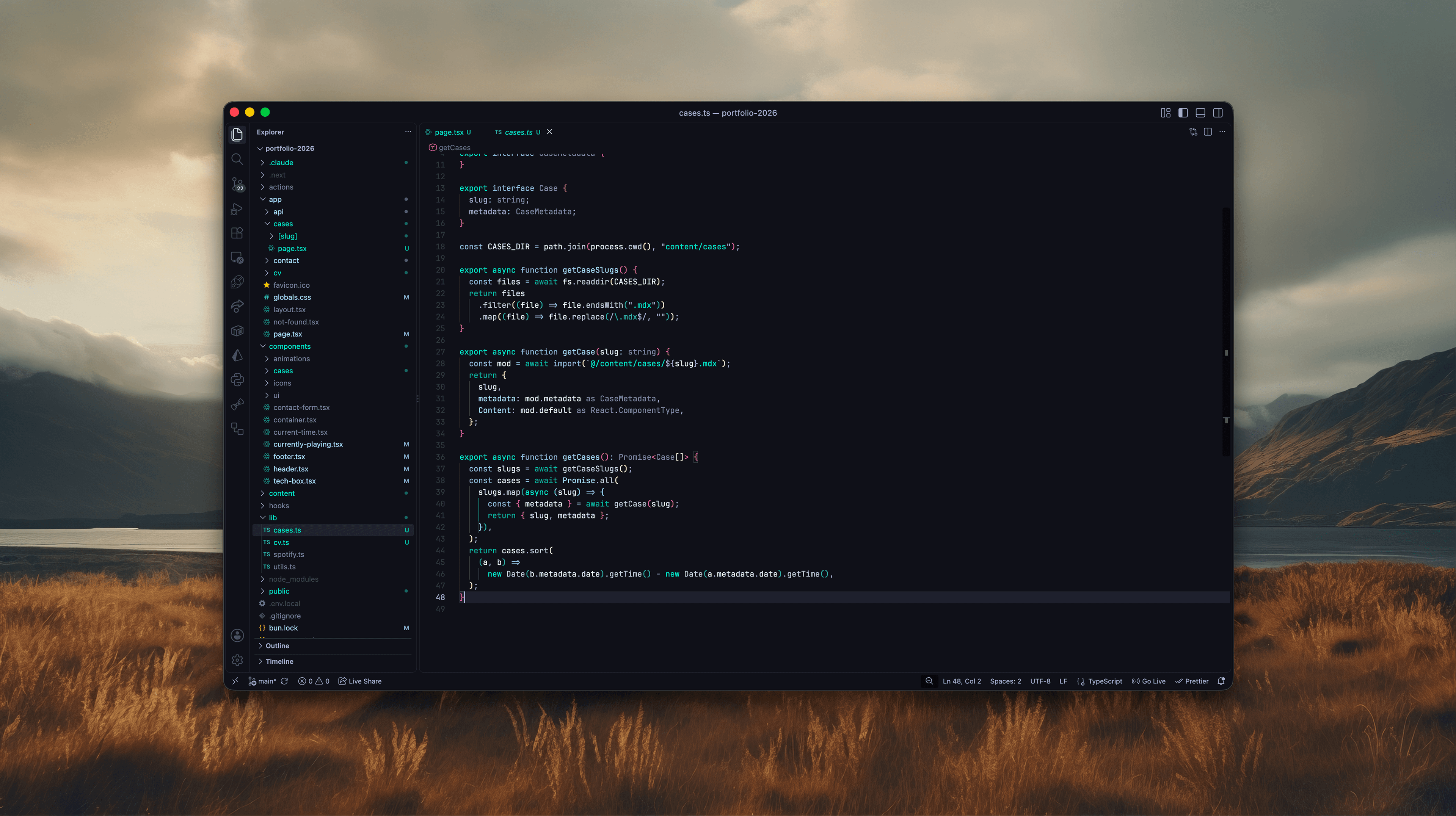
Task: Expand the Outline section
Action: click(334, 646)
